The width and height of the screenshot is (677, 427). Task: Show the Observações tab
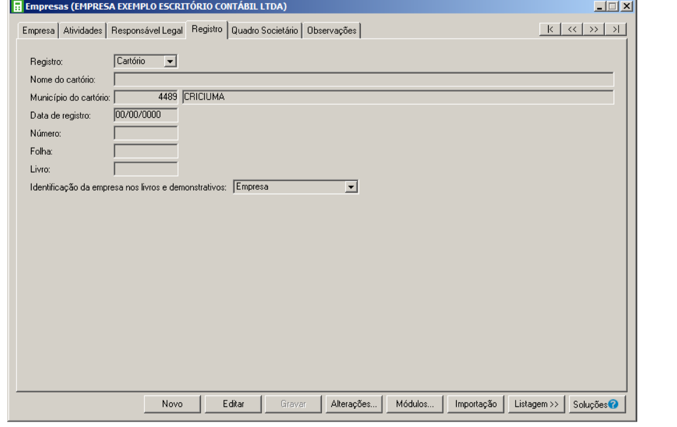click(x=331, y=31)
